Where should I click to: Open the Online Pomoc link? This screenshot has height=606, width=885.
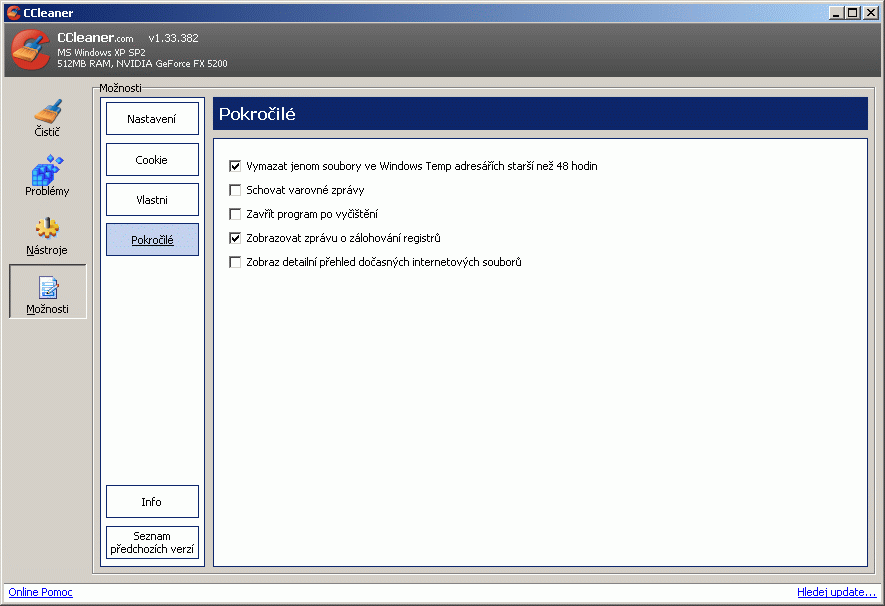click(x=41, y=592)
